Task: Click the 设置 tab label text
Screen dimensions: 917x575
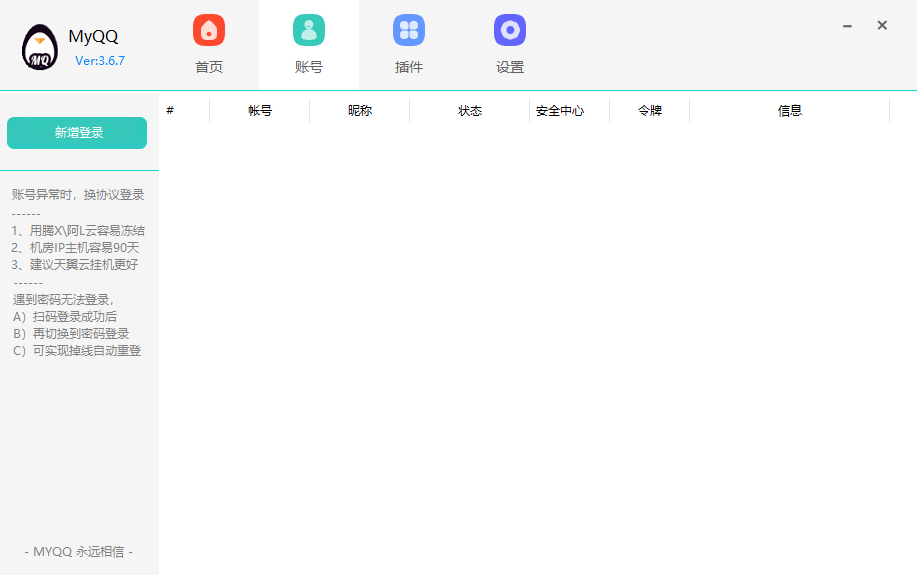Action: [510, 68]
